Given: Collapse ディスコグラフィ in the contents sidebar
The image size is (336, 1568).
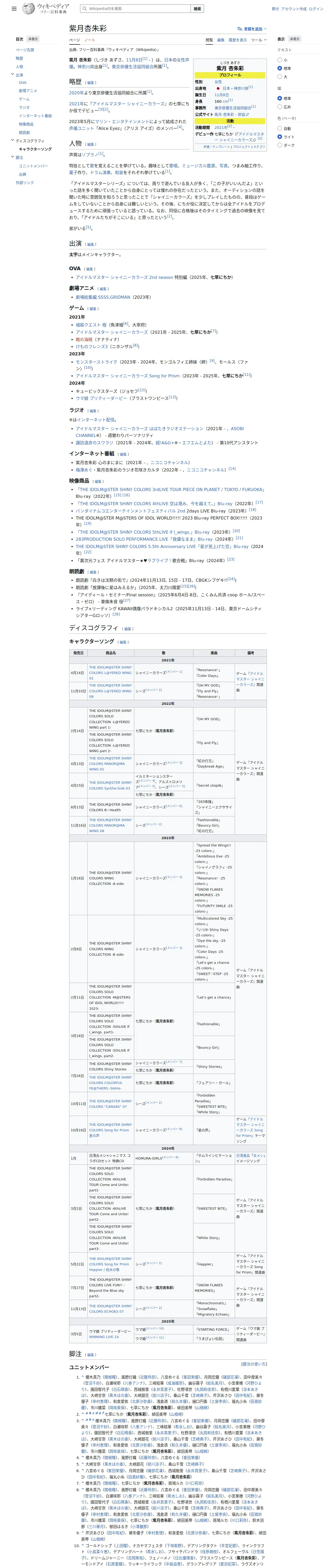Looking at the screenshot, I should click(x=12, y=141).
